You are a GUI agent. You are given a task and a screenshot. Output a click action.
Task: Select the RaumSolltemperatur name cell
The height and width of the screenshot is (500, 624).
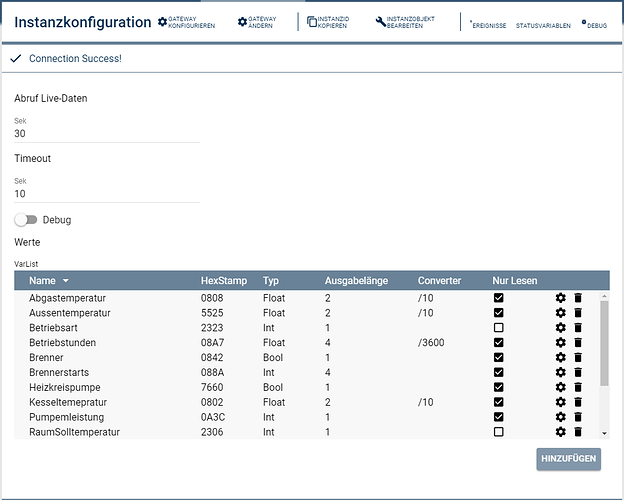74,432
